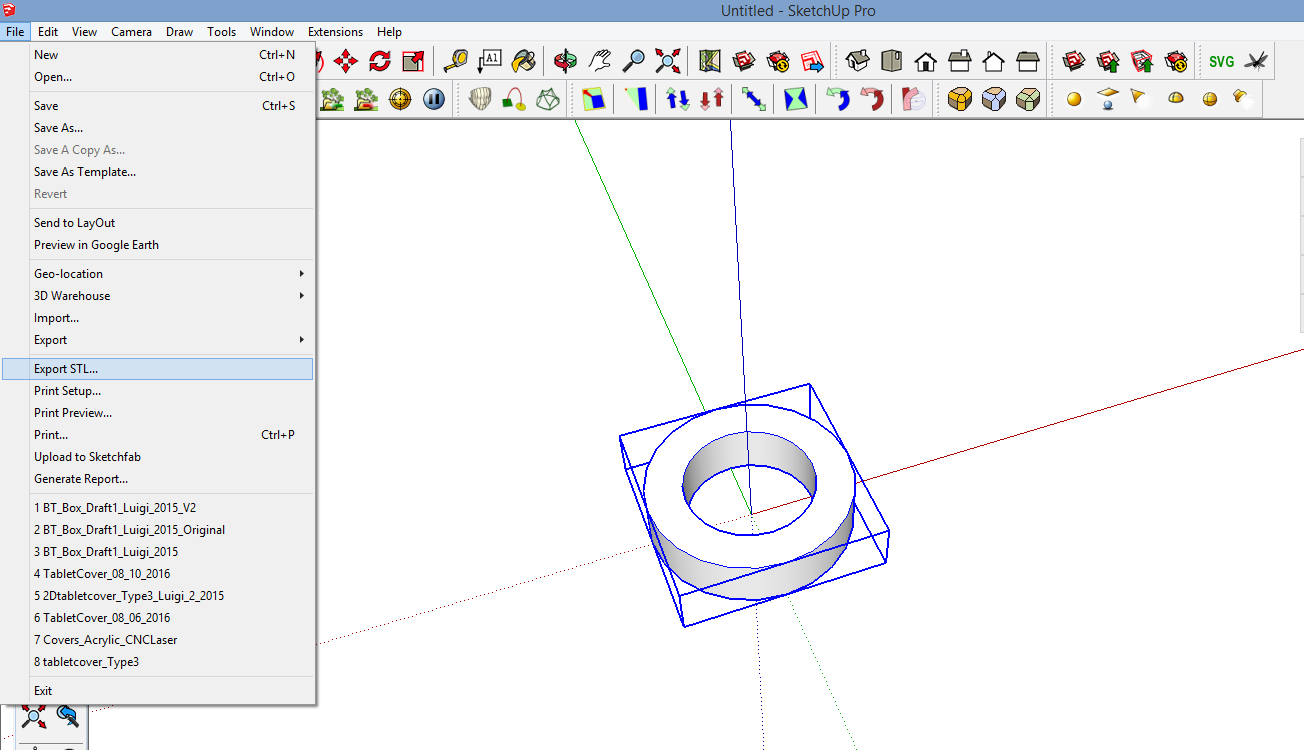Image resolution: width=1304 pixels, height=750 pixels.
Task: Click the Iso standard view icon
Action: coord(858,60)
